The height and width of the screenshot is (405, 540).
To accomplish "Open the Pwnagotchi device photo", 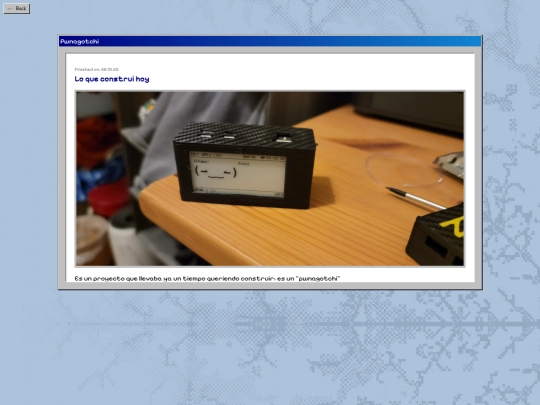I will point(270,179).
